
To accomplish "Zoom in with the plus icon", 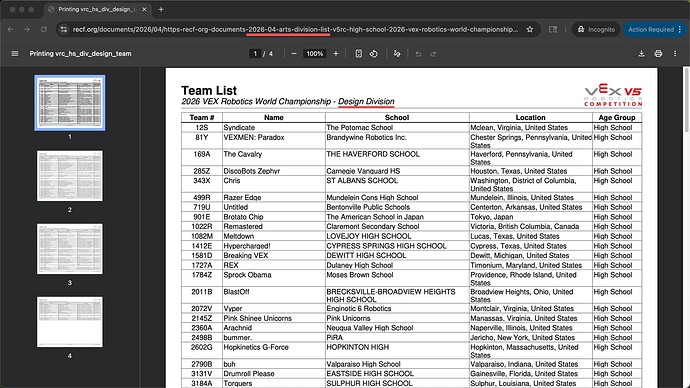I will 336,54.
